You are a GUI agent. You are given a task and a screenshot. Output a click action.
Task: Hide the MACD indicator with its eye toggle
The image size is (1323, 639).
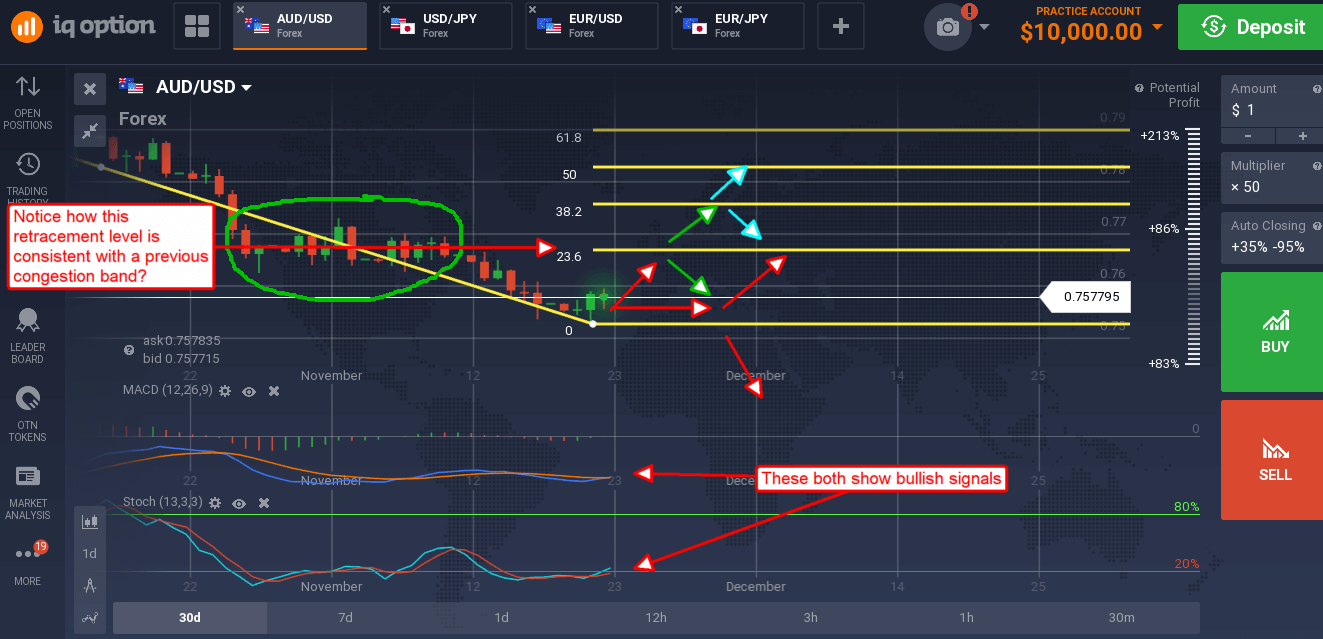(248, 391)
